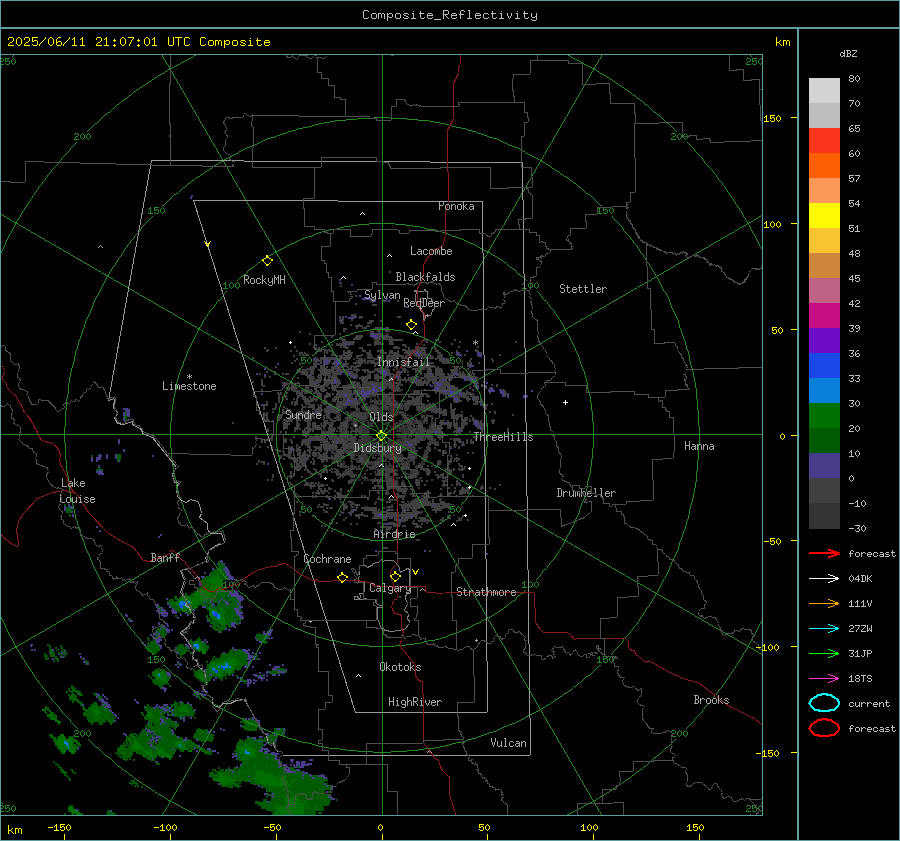Click the yellow diamond marker above Calgary
Viewport: 900px width, 841px height.
click(x=395, y=576)
